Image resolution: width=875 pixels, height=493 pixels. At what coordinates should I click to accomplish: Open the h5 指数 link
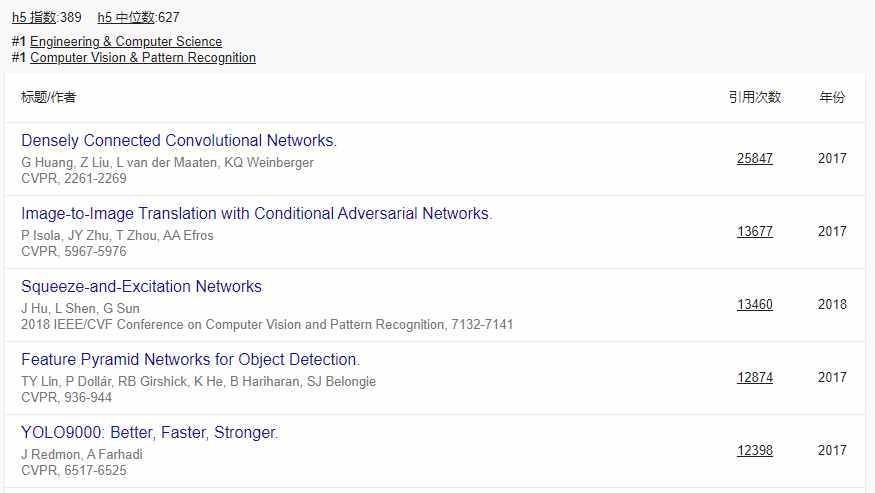coord(34,17)
